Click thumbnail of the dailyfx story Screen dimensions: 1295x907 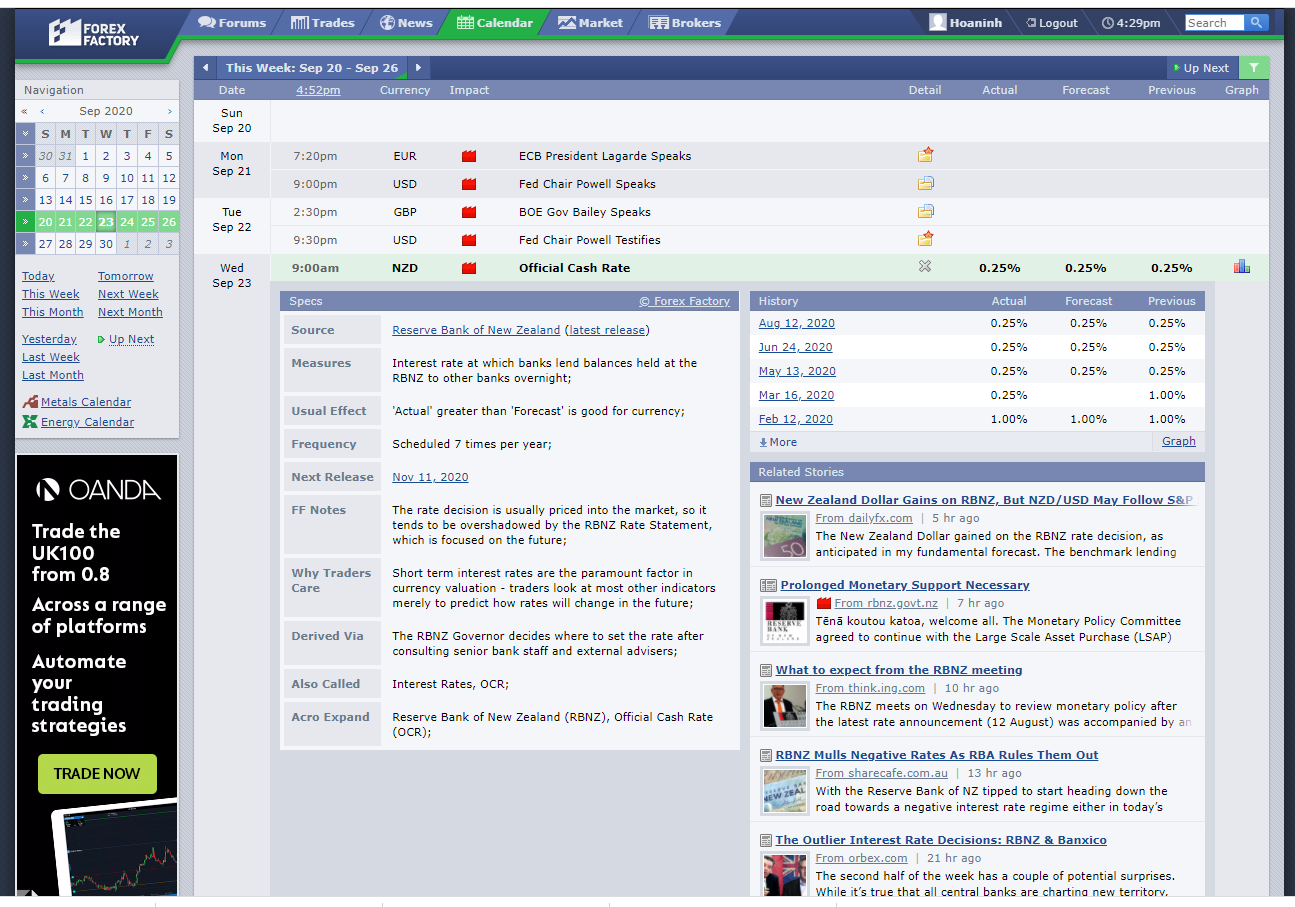[785, 536]
